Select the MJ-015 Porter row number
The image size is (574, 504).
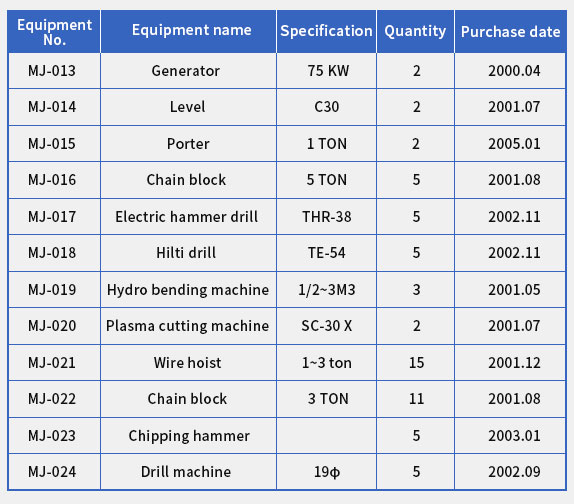click(x=54, y=143)
